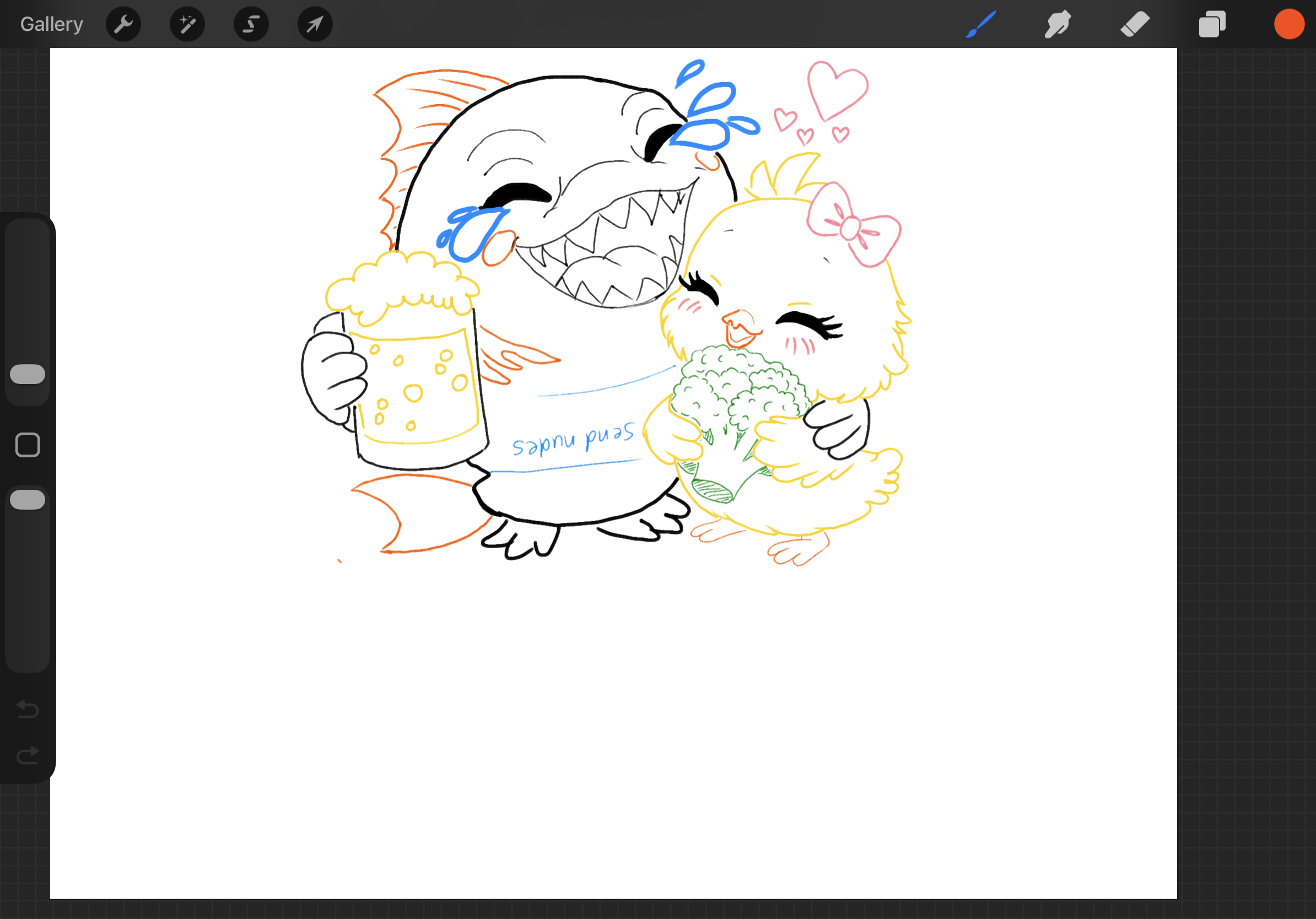Open the Layers panel
The height and width of the screenshot is (919, 1316).
click(1212, 24)
